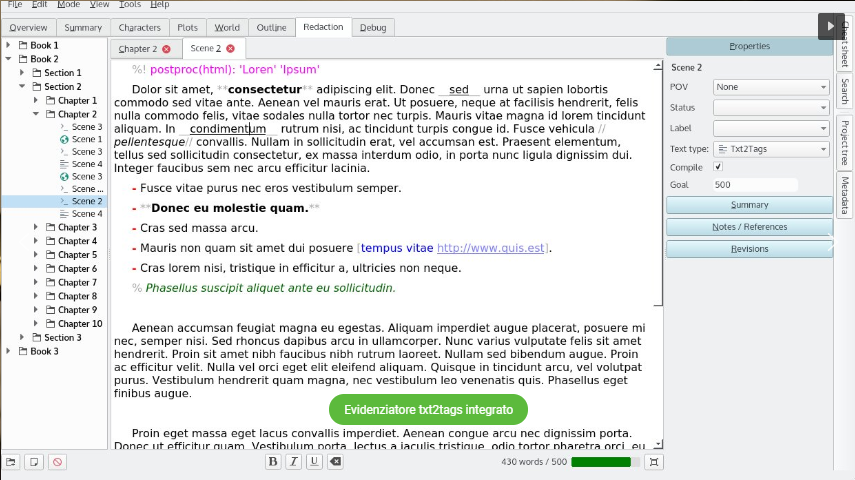
Task: Expand Notes / References section
Action: (x=750, y=227)
